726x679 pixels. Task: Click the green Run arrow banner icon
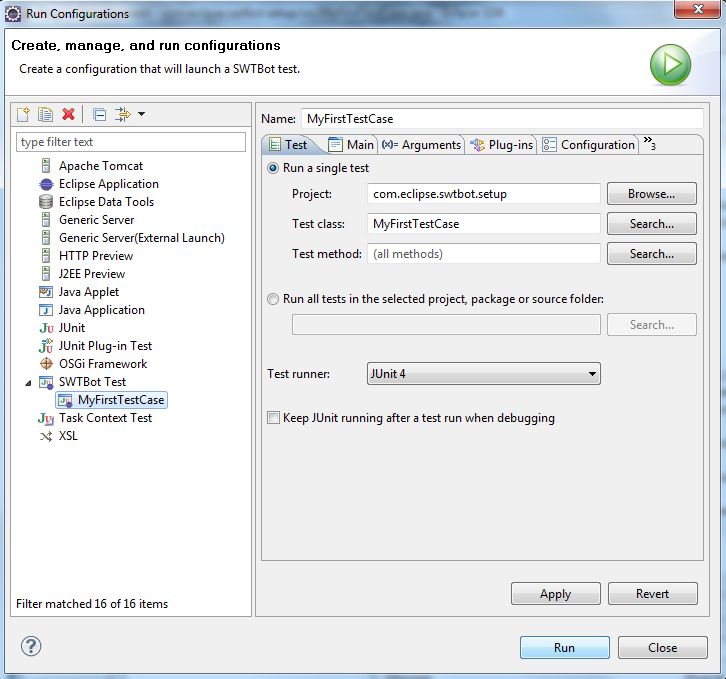(670, 65)
